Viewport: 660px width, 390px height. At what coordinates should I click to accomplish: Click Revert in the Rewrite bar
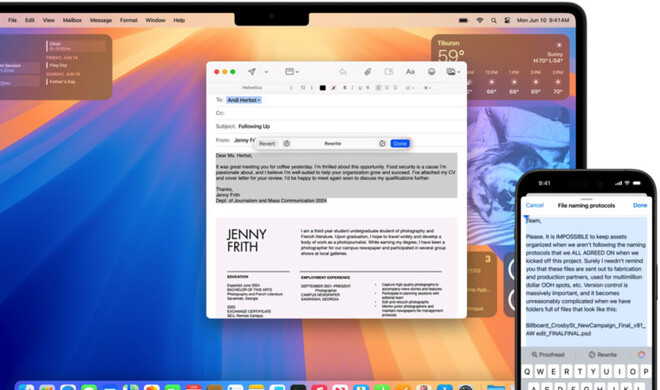(267, 143)
